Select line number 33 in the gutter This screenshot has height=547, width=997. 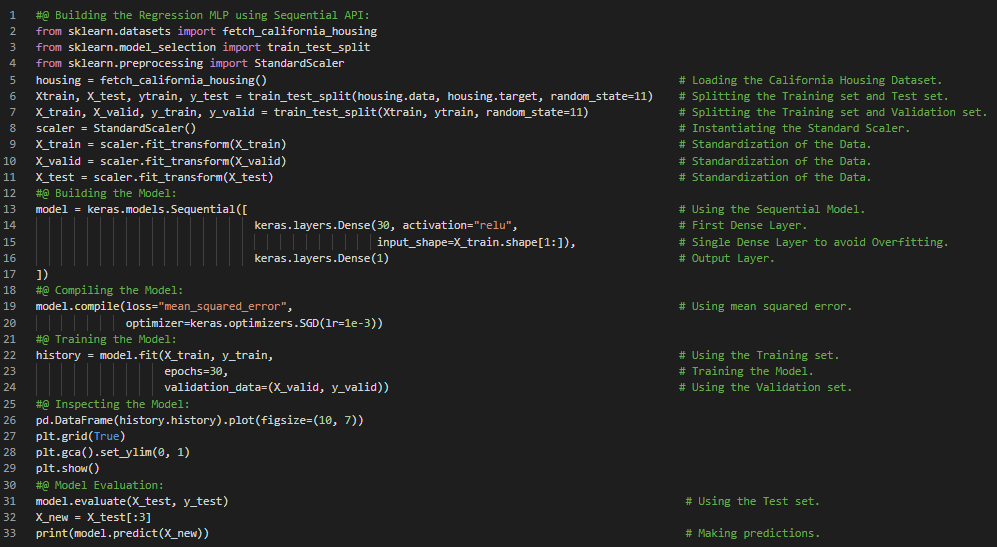pos(10,533)
